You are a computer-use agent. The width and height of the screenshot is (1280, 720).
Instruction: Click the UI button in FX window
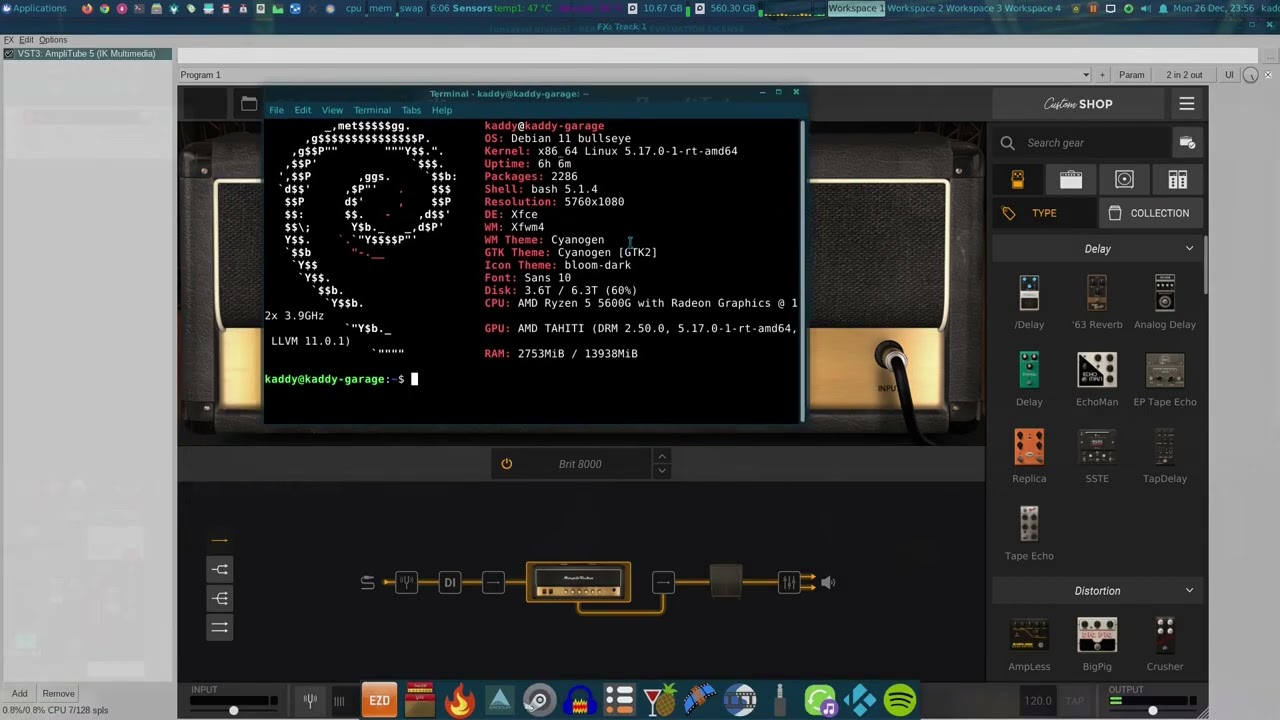(1229, 75)
